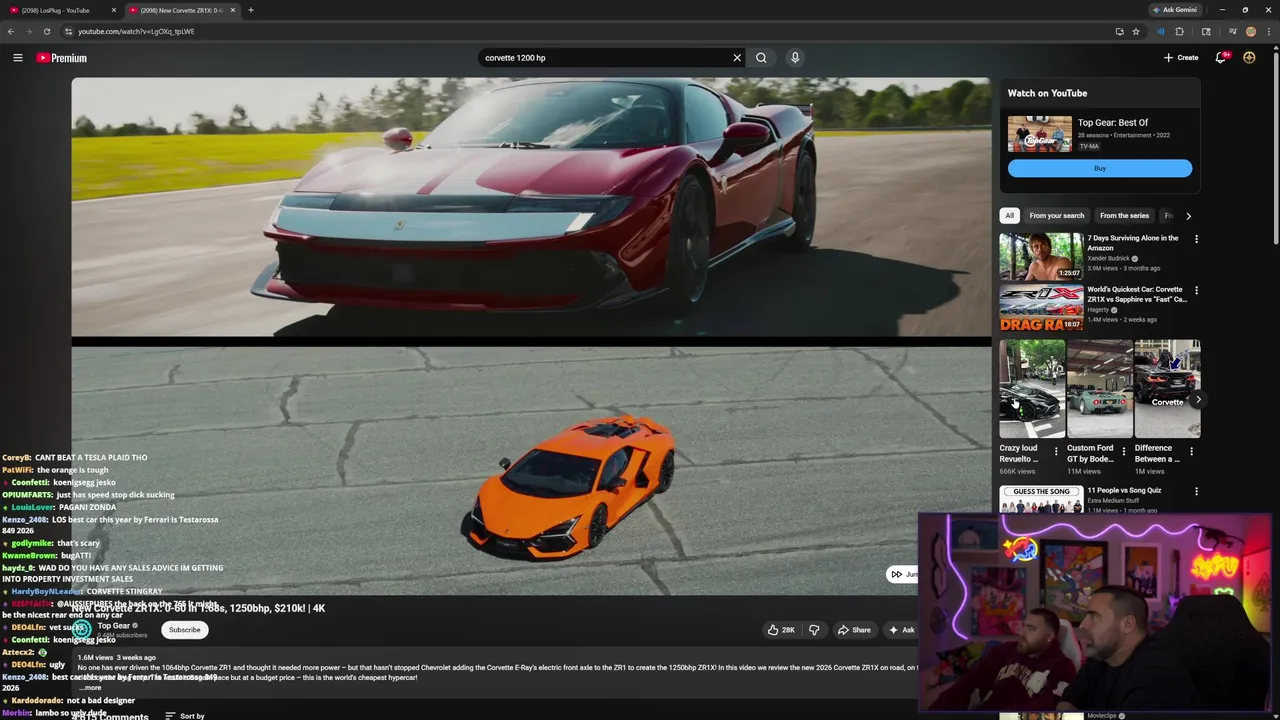Open the notifications bell

point(1220,58)
